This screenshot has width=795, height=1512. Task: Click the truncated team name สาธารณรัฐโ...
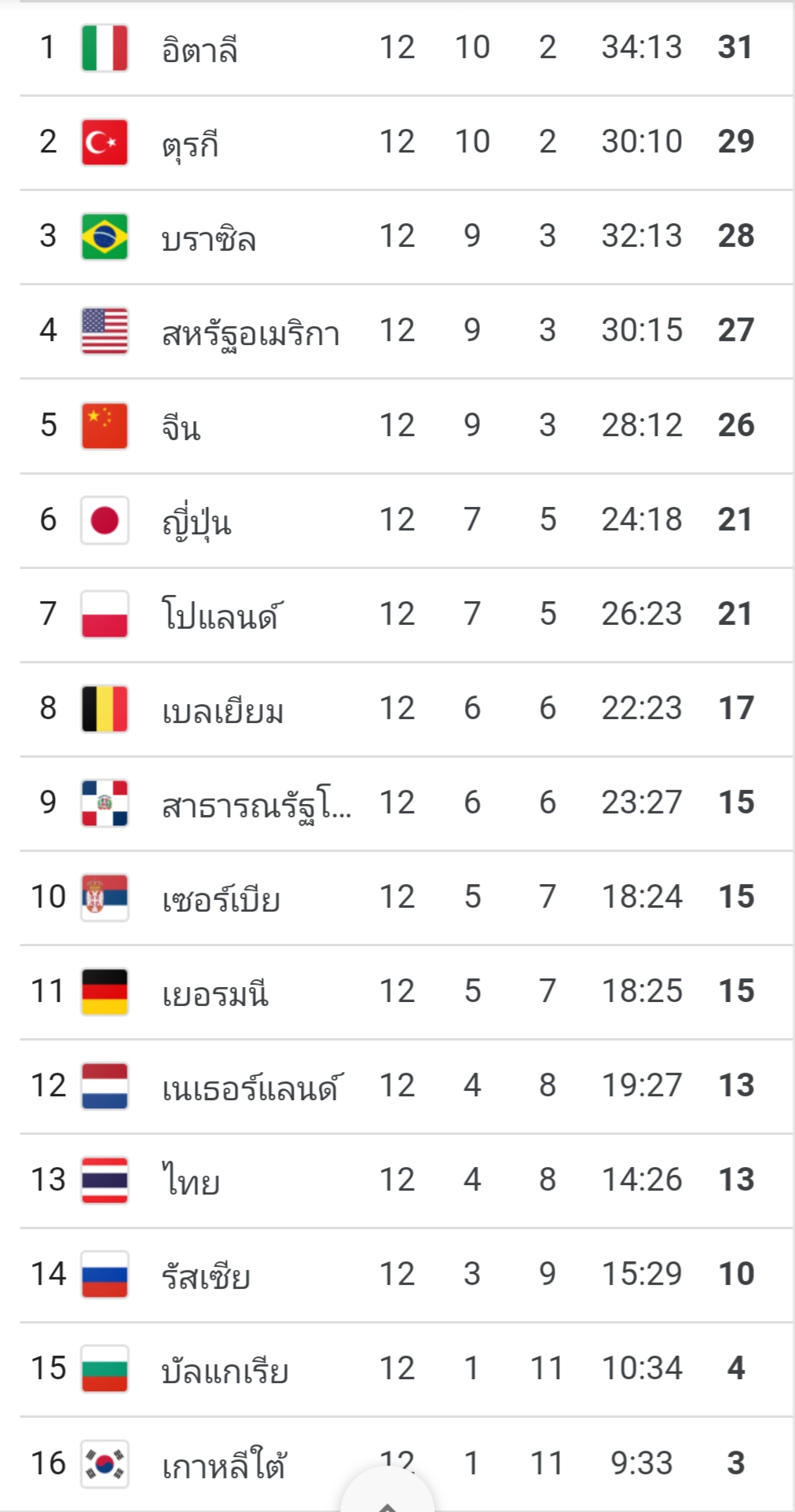coord(257,804)
